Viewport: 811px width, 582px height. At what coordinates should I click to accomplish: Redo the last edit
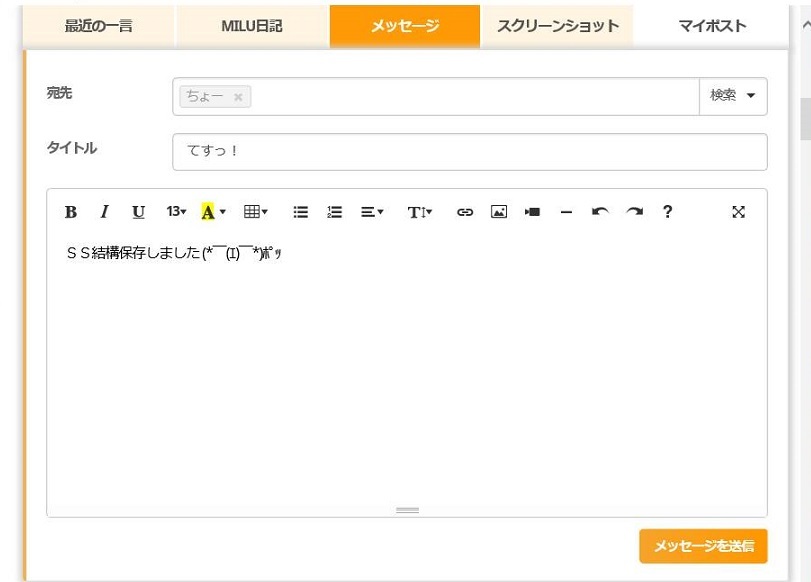[634, 212]
